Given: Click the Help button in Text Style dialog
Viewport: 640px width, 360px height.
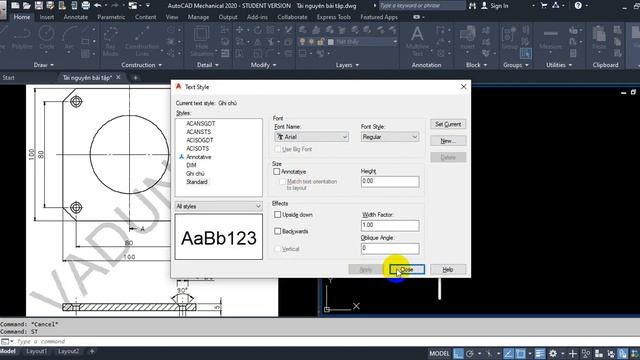Looking at the screenshot, I should (x=448, y=269).
